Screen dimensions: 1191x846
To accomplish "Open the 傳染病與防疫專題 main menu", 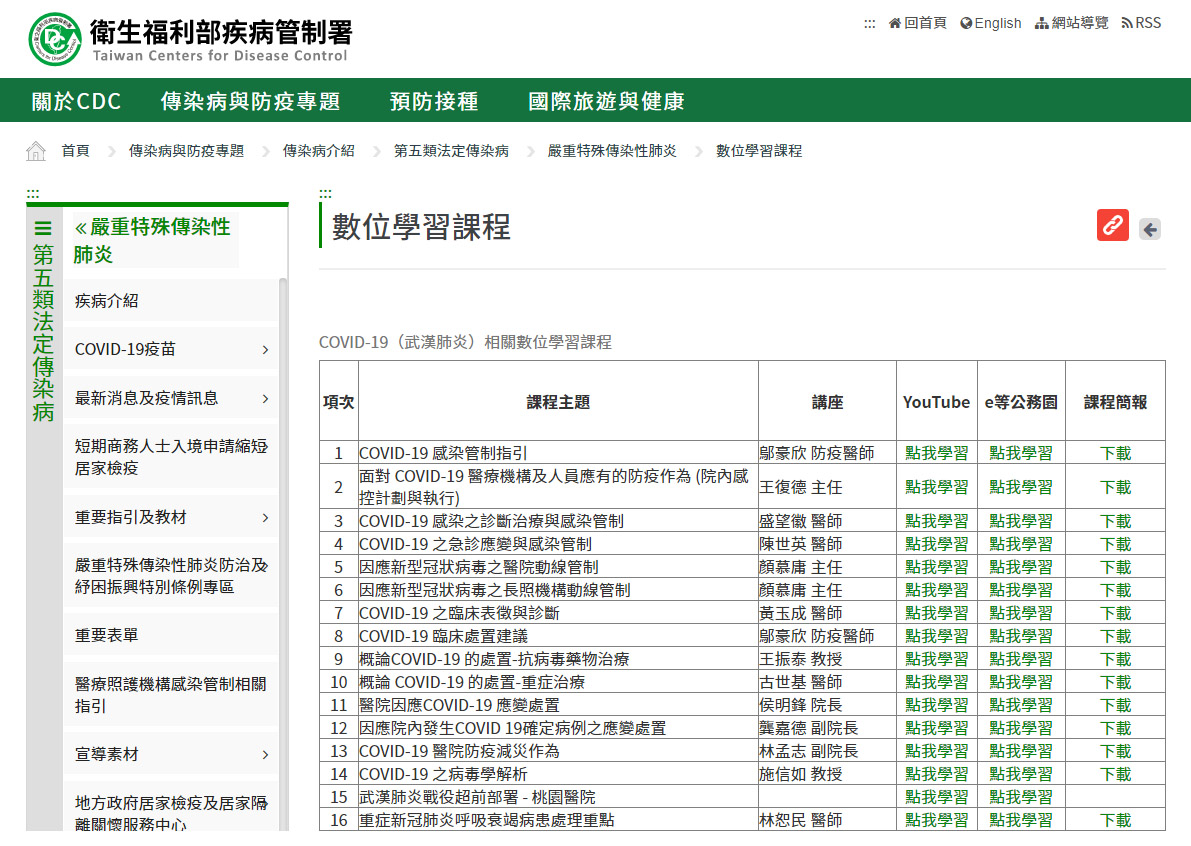I will (x=250, y=101).
